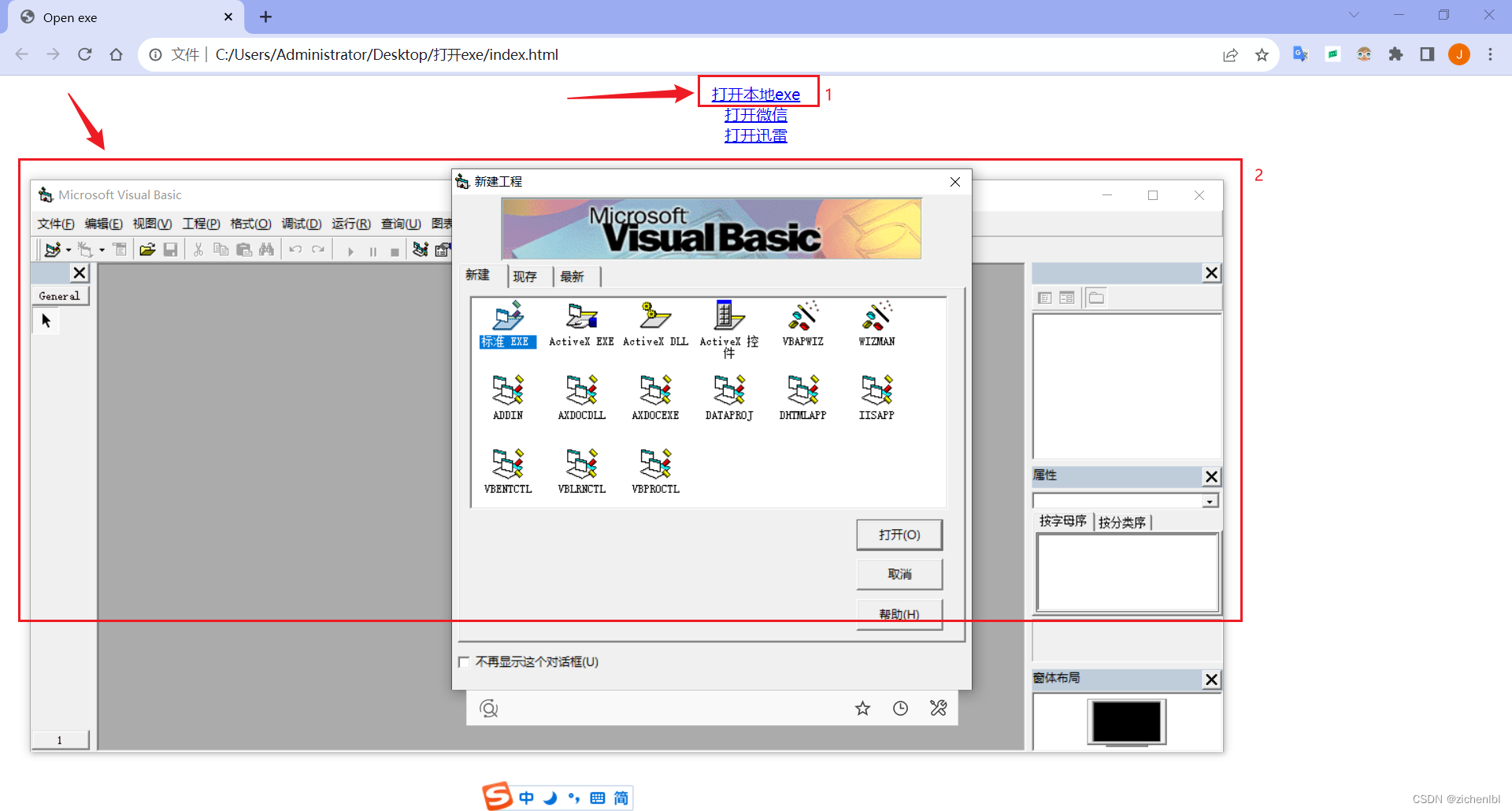Click the Undo toolbar icon
Image resolution: width=1512 pixels, height=811 pixels.
[295, 250]
